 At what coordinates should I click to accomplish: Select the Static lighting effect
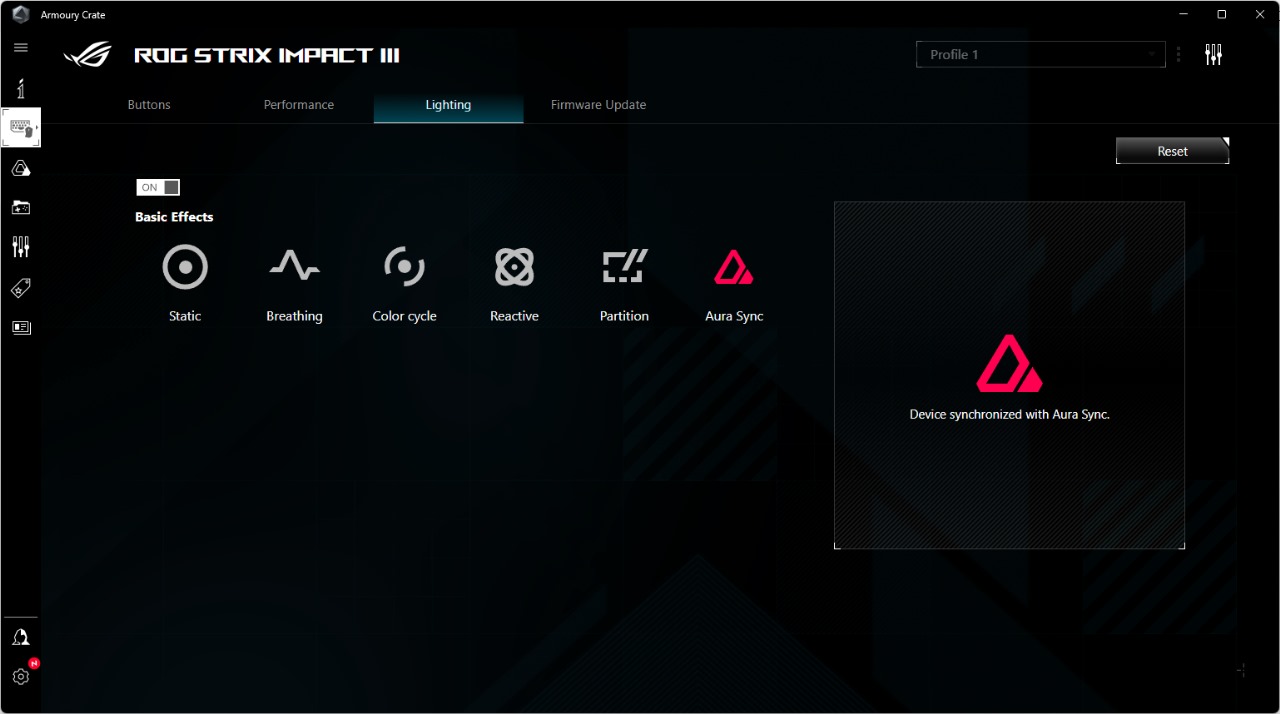click(x=185, y=267)
